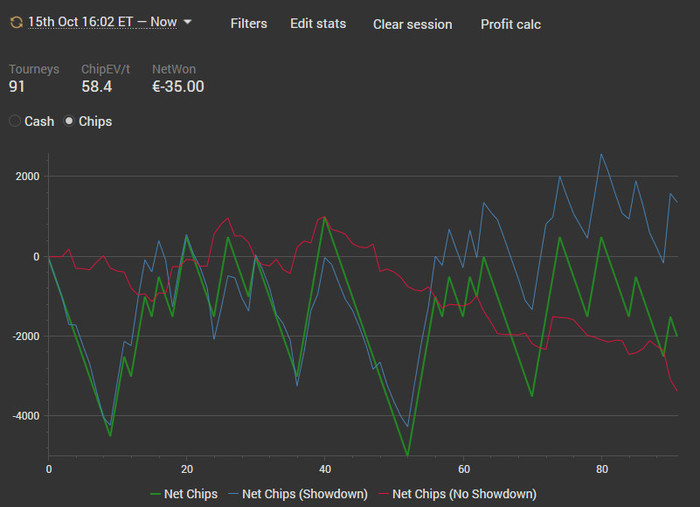Click the y-axis label 2000
Image resolution: width=700 pixels, height=507 pixels.
pyautogui.click(x=28, y=177)
